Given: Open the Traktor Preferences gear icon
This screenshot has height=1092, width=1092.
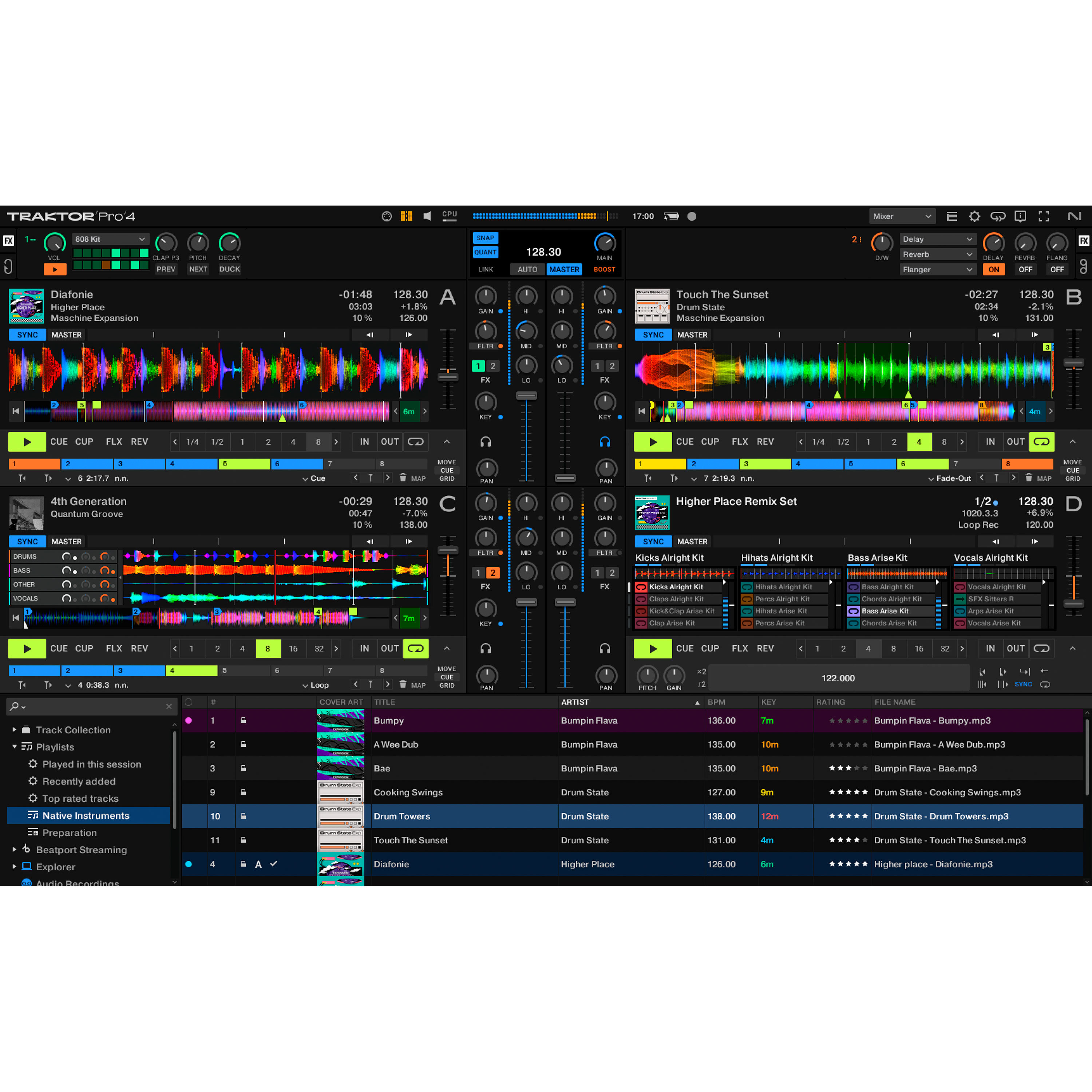Looking at the screenshot, I should [x=974, y=216].
